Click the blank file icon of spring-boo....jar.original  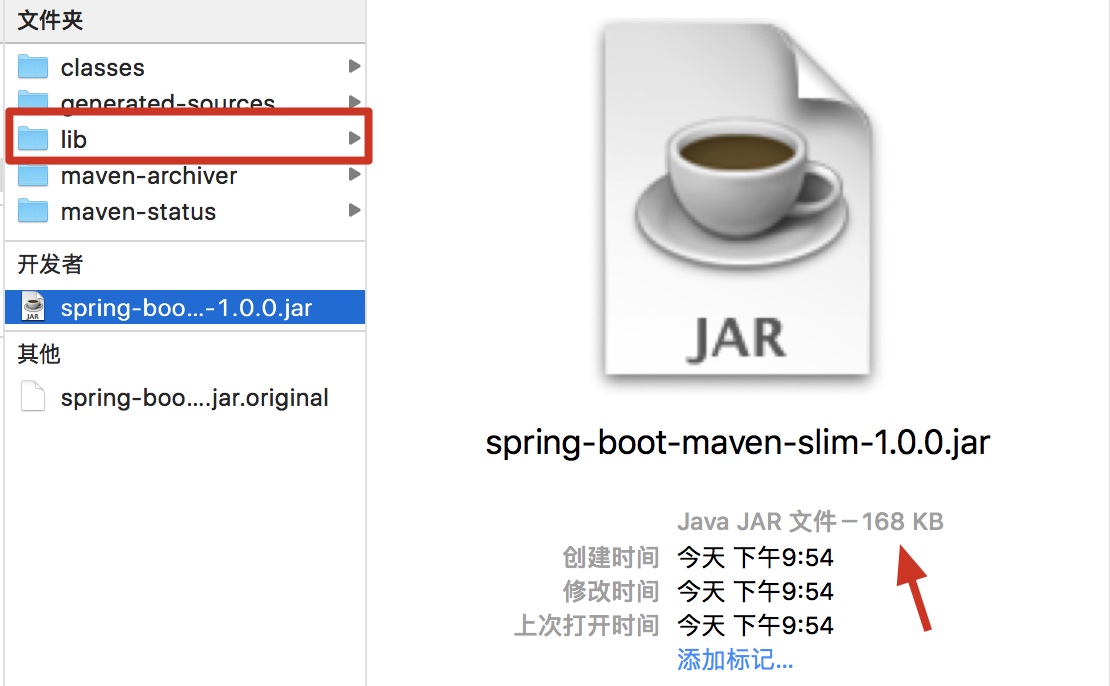[33, 397]
